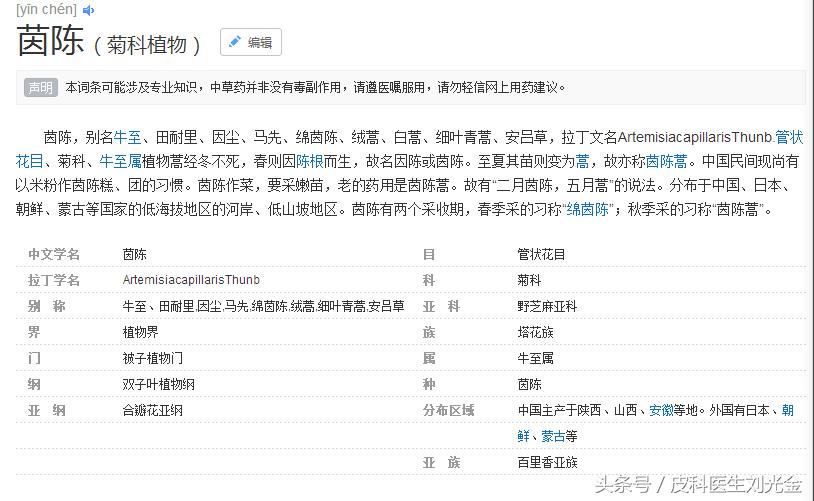Image resolution: width=814 pixels, height=501 pixels.
Task: Click the 被子植物门 value in table
Action: [152, 358]
